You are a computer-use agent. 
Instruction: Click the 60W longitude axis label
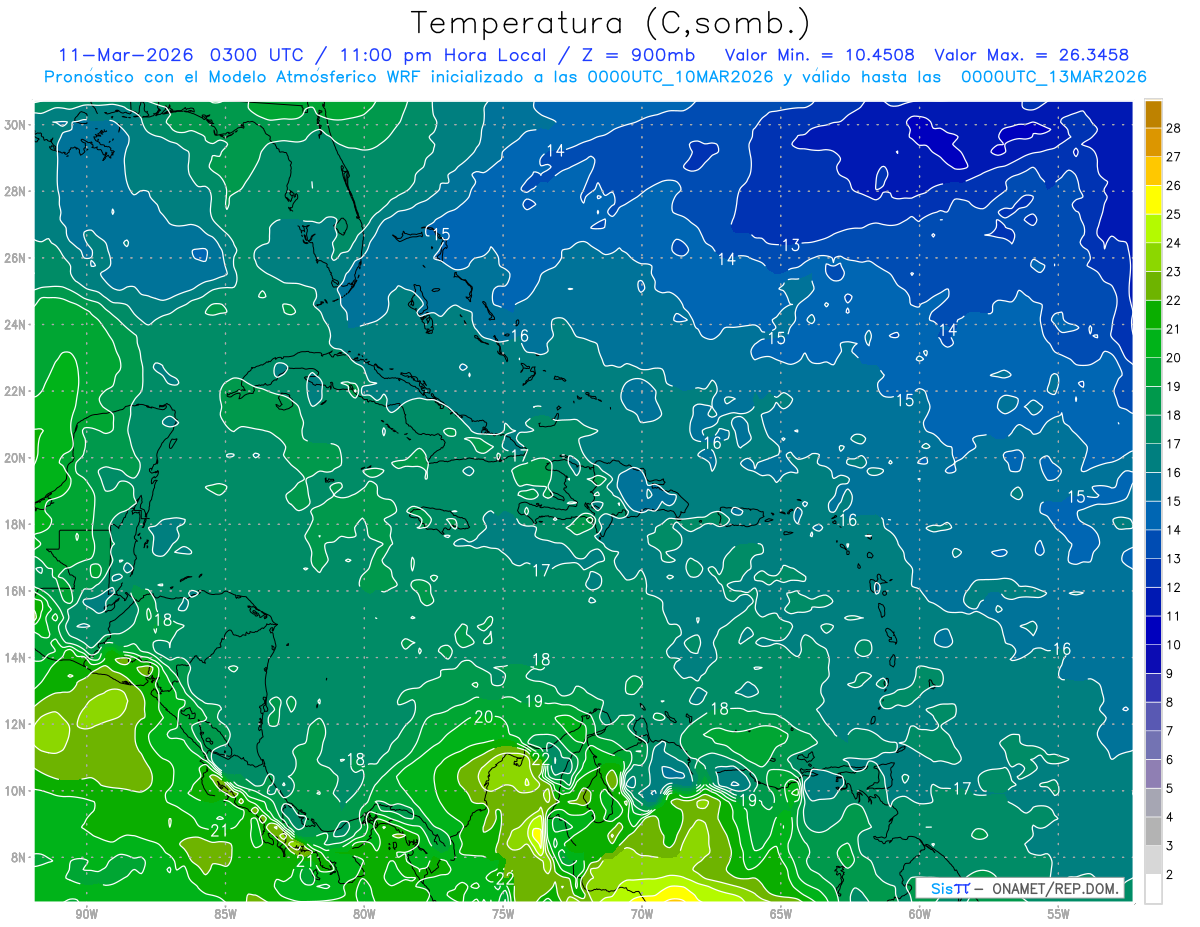pos(920,914)
